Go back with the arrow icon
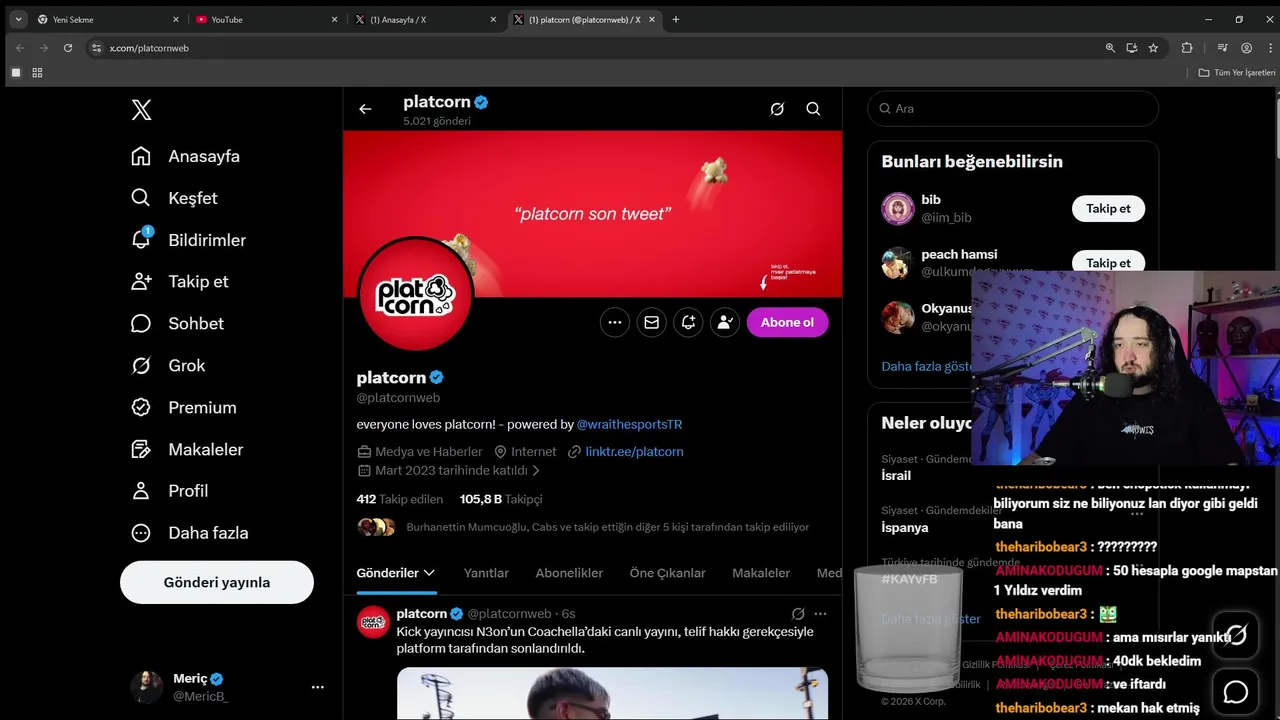The image size is (1280, 720). tap(365, 109)
